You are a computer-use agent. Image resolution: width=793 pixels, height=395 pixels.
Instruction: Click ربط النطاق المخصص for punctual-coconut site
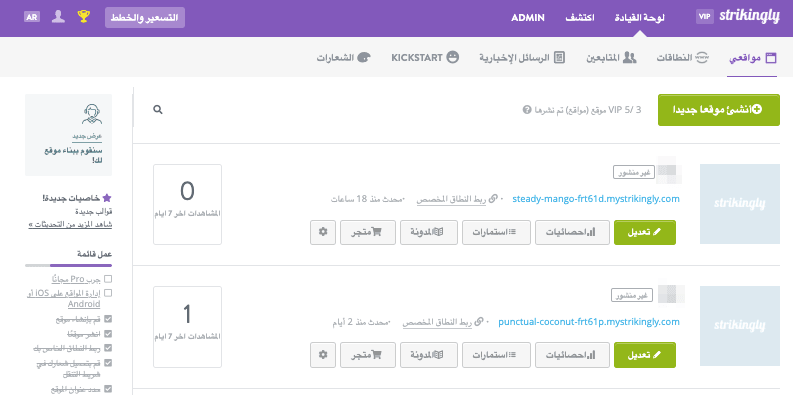pyautogui.click(x=437, y=322)
